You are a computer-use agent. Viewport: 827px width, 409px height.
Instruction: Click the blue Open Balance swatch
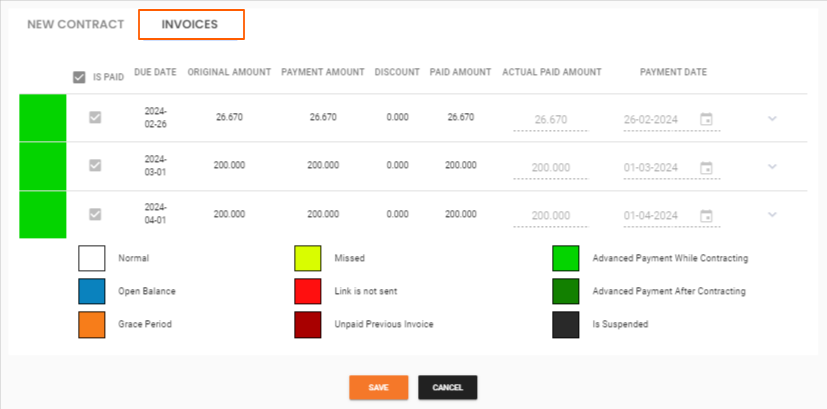[91, 291]
